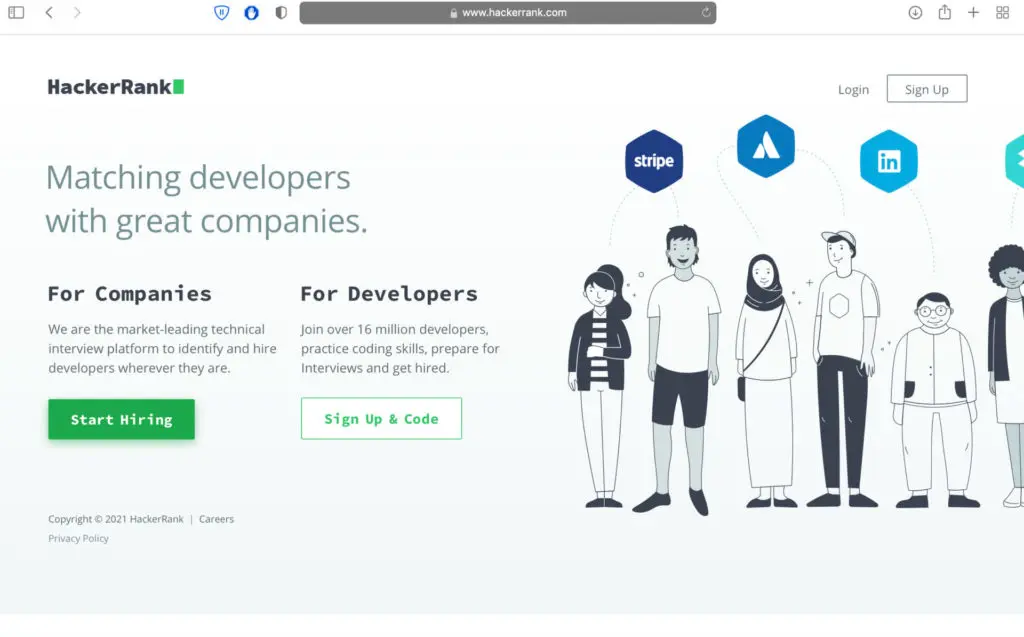Open the Login link
This screenshot has width=1024, height=637.
[x=853, y=89]
